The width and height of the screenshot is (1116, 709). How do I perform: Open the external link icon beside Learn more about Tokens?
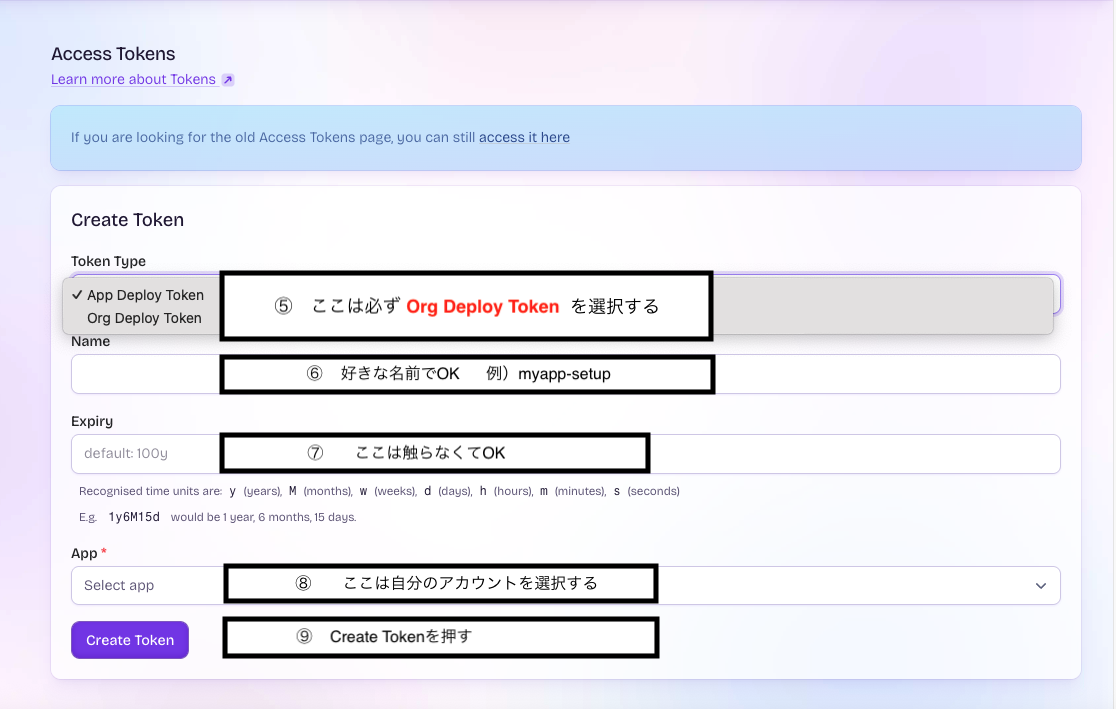point(228,80)
